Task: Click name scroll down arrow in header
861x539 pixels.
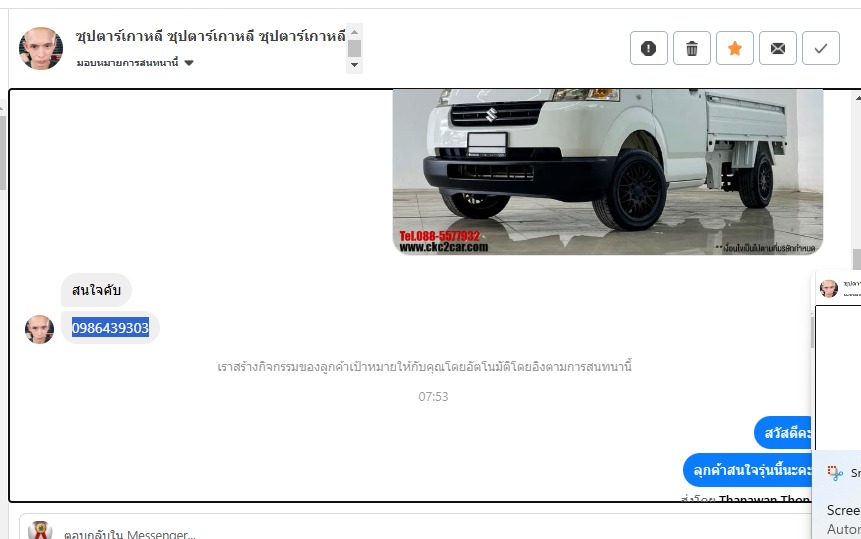Action: 354,65
